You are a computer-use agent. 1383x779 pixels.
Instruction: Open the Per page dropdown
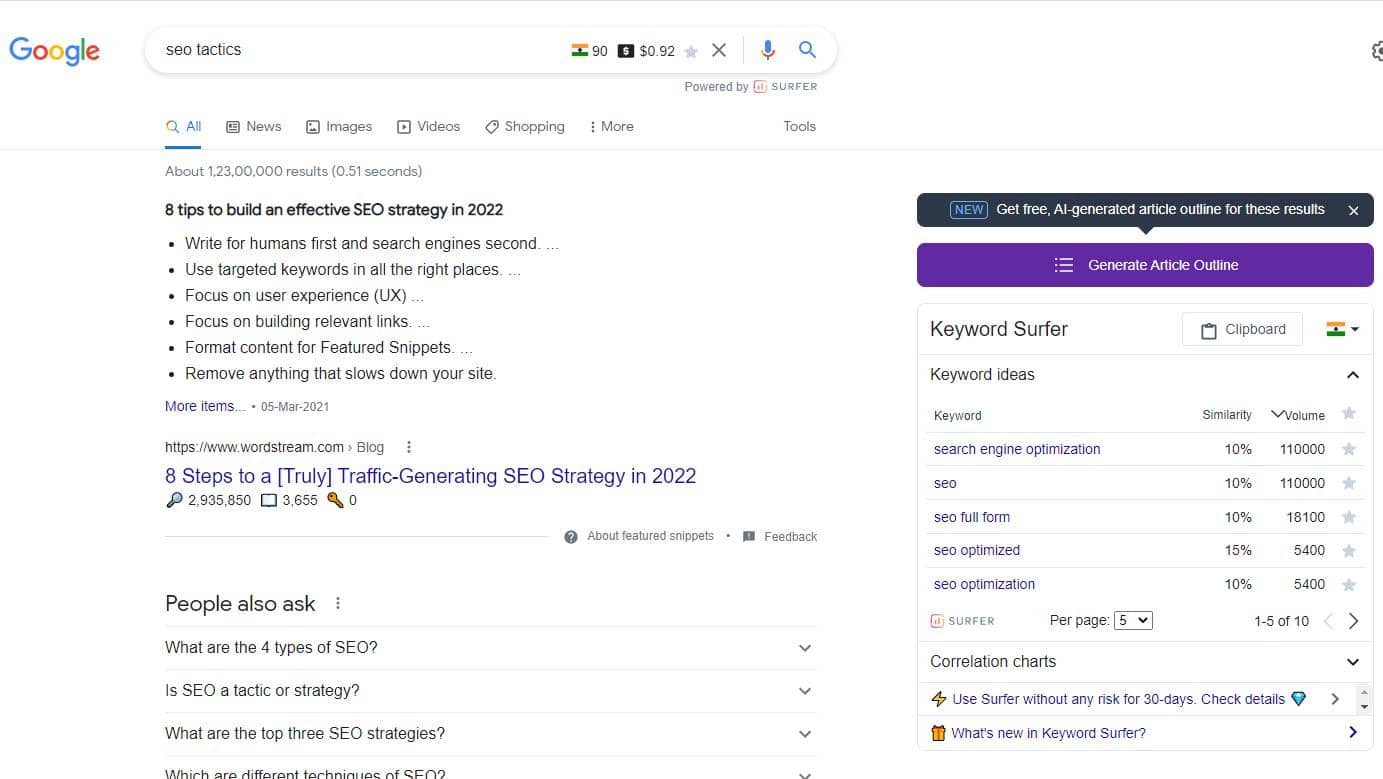pos(1133,621)
